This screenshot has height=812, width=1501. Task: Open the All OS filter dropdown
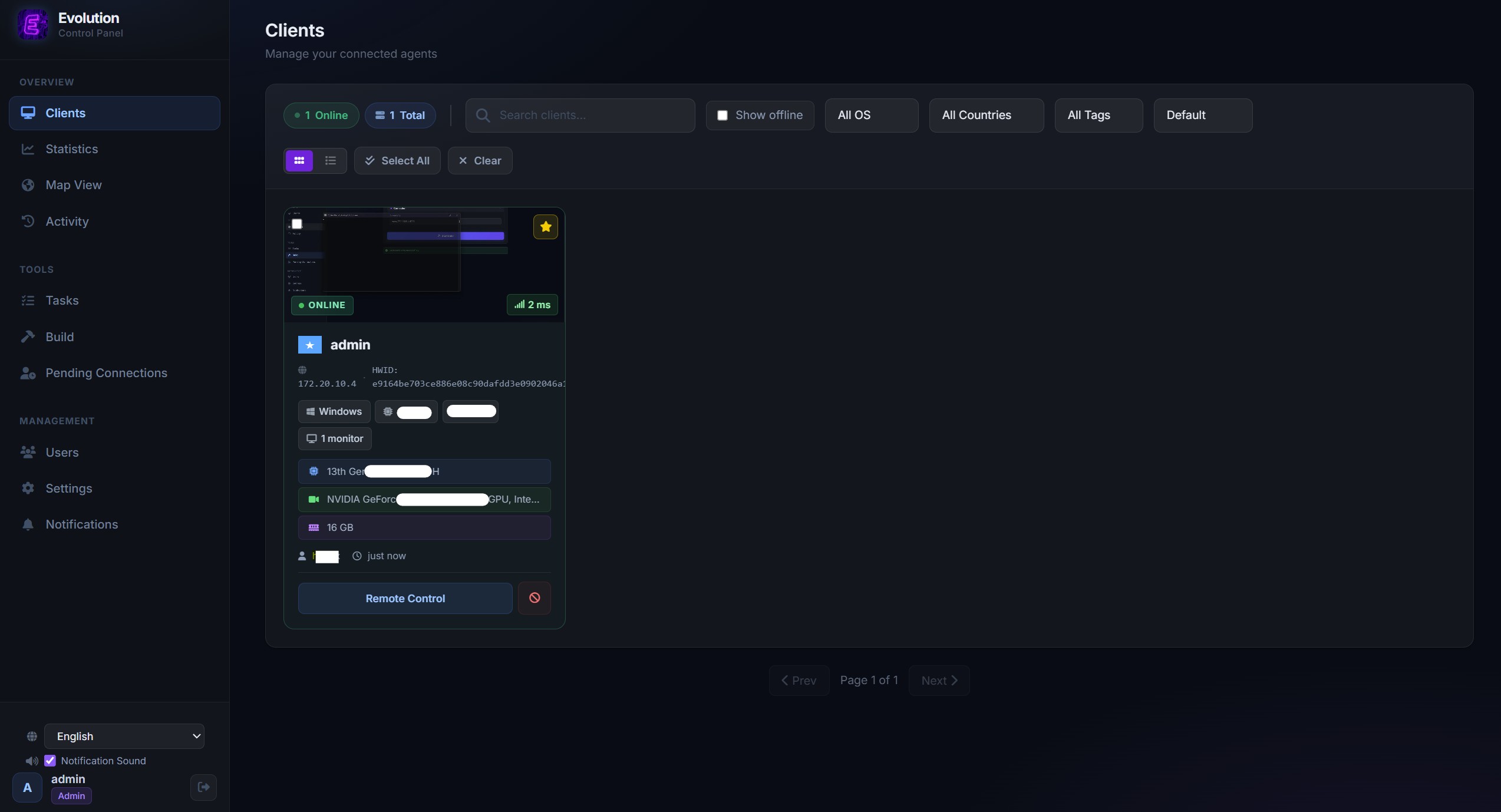[872, 115]
